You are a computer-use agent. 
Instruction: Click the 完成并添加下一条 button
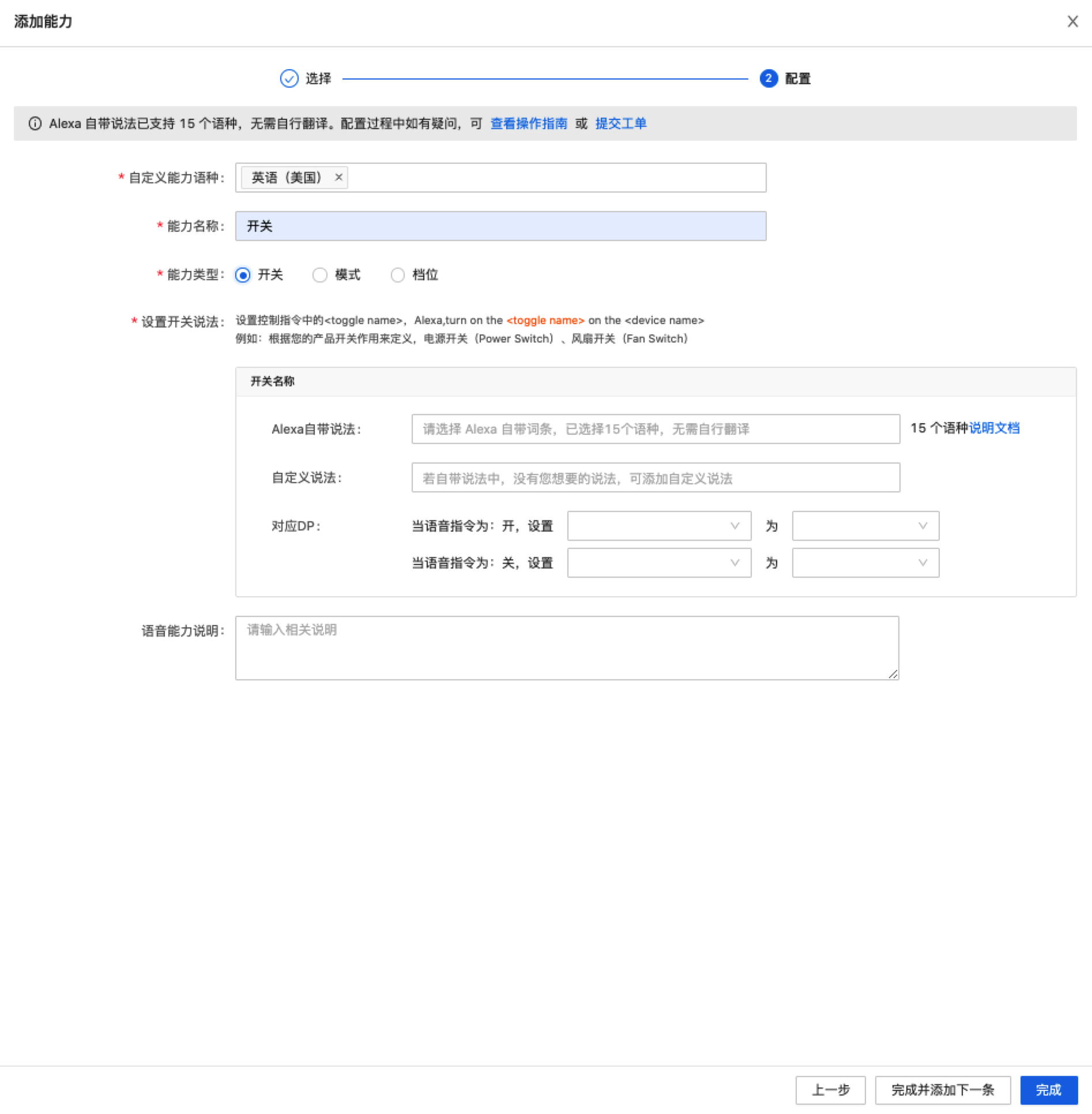click(x=943, y=1090)
